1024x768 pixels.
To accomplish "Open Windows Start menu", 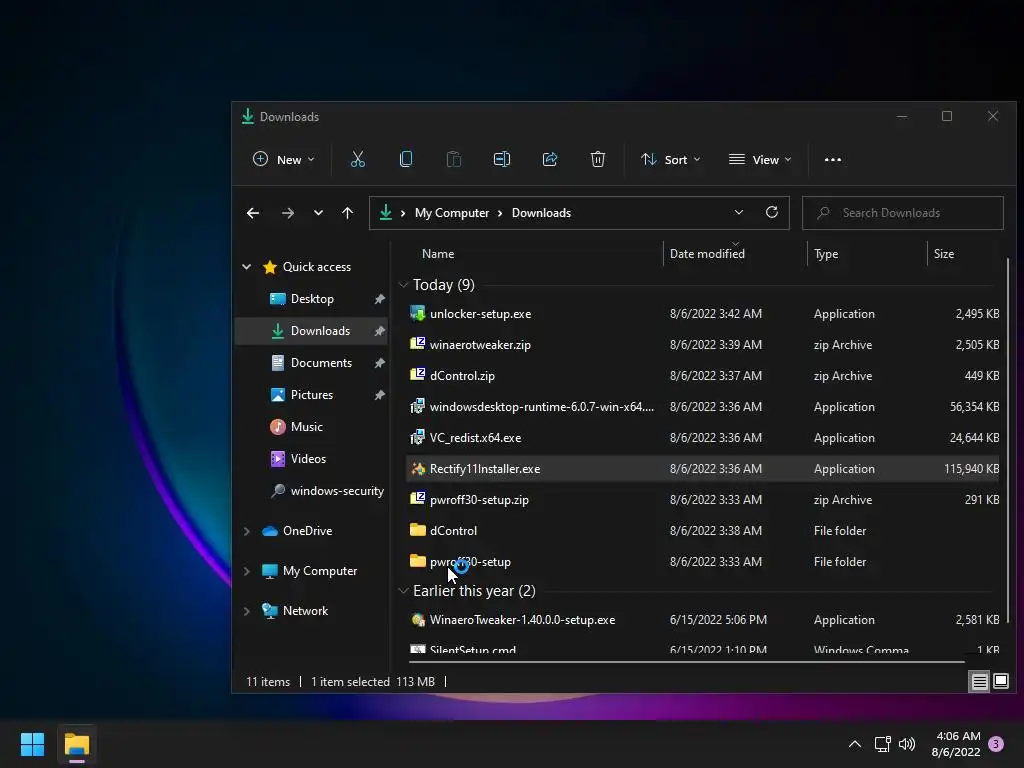I will tap(32, 744).
